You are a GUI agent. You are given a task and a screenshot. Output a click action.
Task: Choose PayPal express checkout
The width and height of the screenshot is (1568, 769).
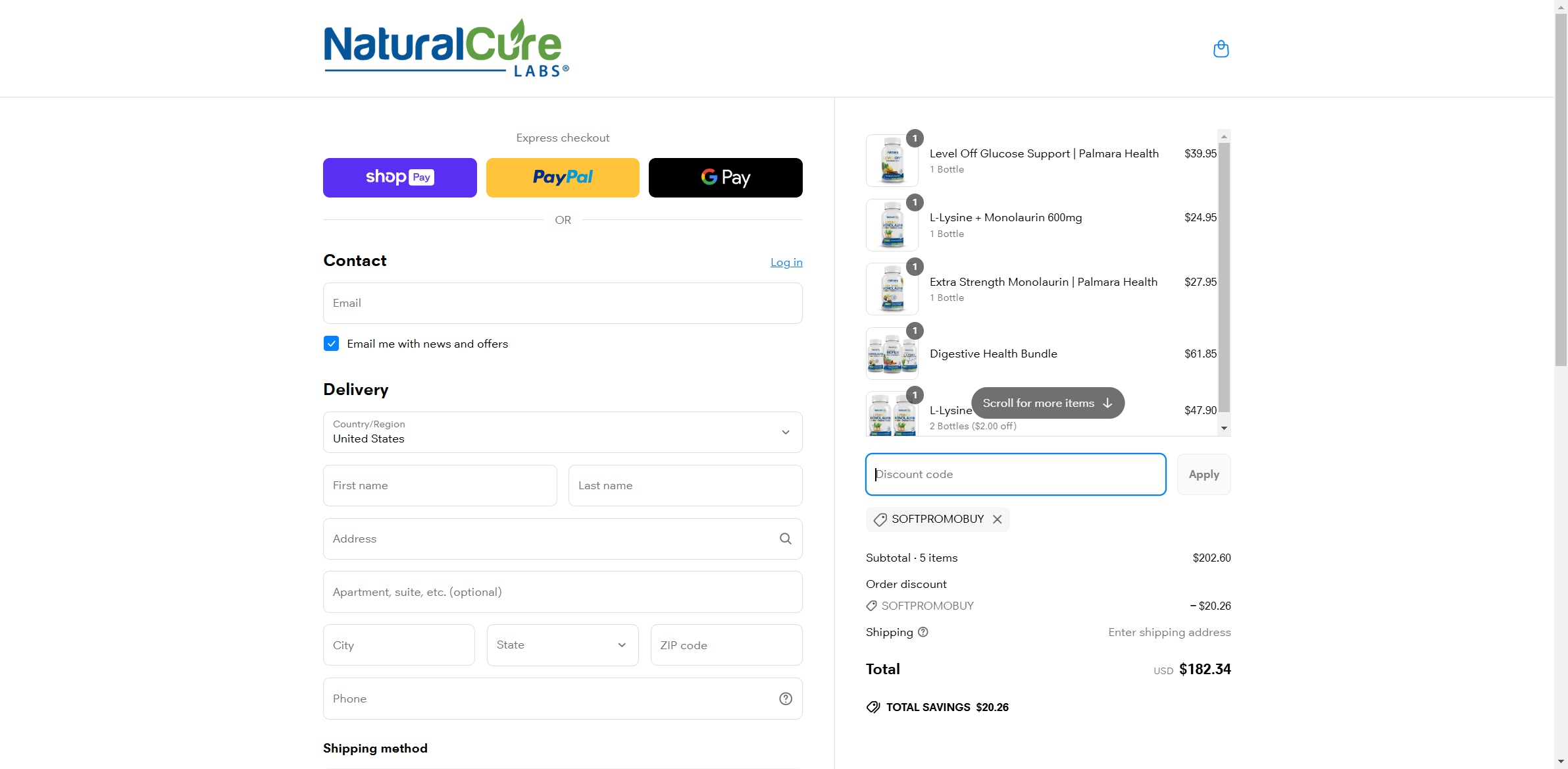pos(563,178)
